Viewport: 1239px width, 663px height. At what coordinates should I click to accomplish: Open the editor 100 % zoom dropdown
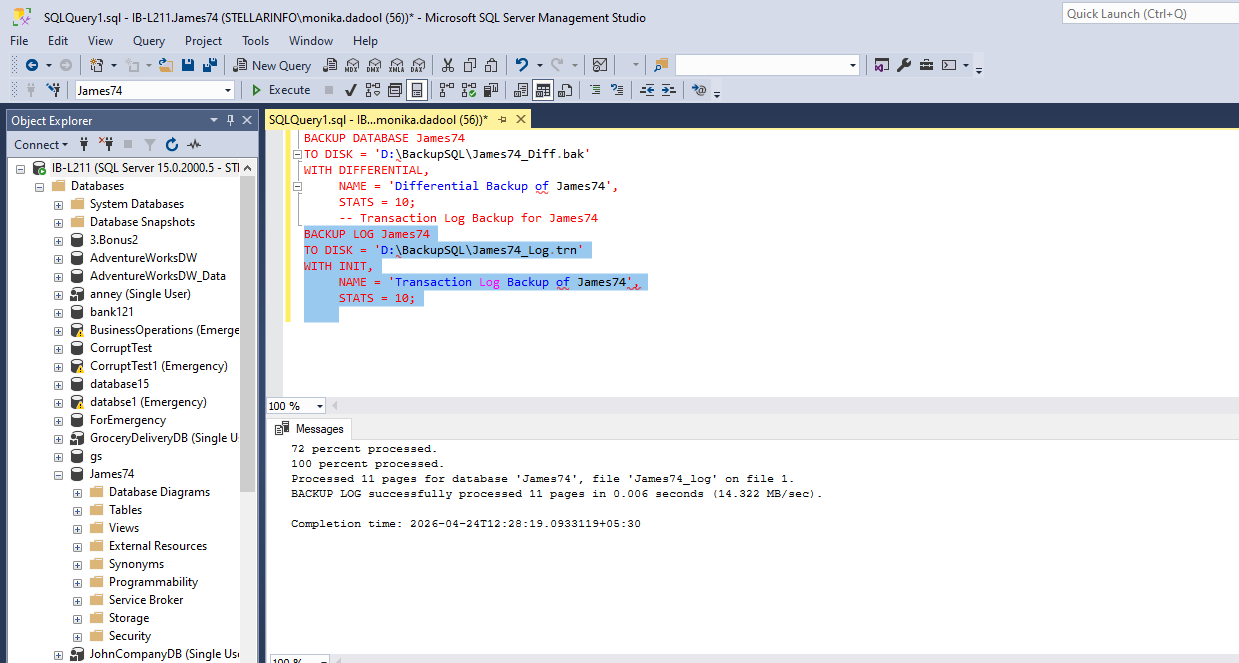coord(320,406)
